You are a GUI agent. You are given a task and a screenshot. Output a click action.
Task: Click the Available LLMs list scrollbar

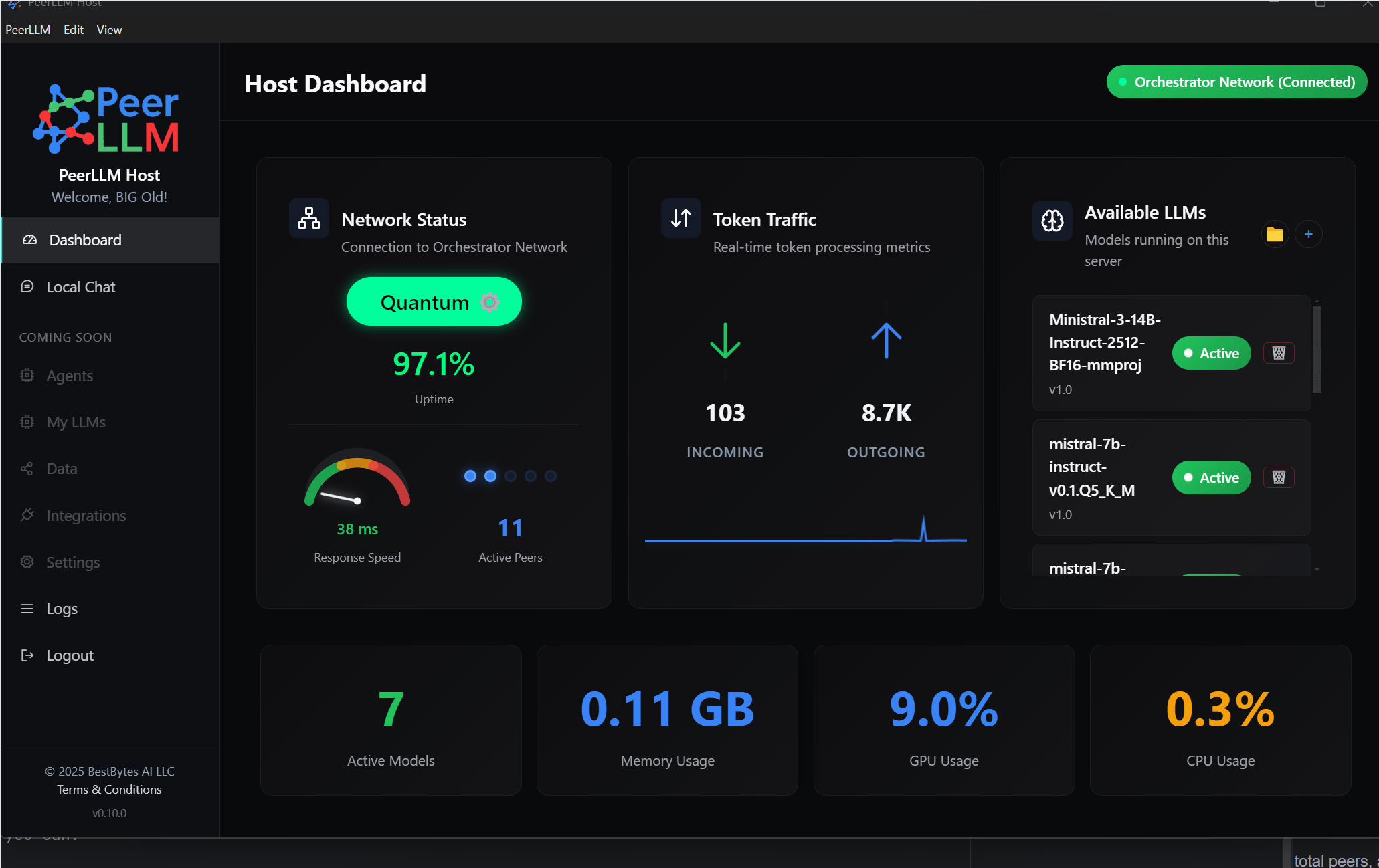pos(1316,349)
